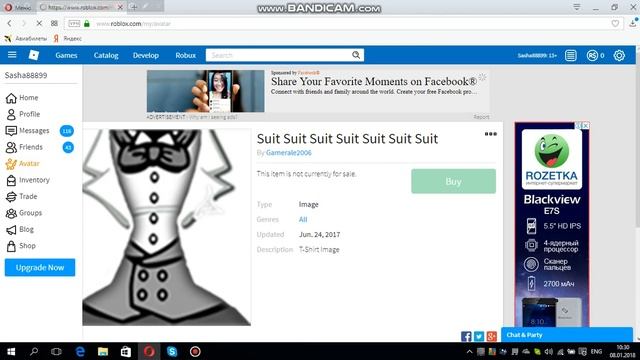Screen dimensions: 640x360
Task: Click the Upgrade Now button
Action: coord(40,267)
